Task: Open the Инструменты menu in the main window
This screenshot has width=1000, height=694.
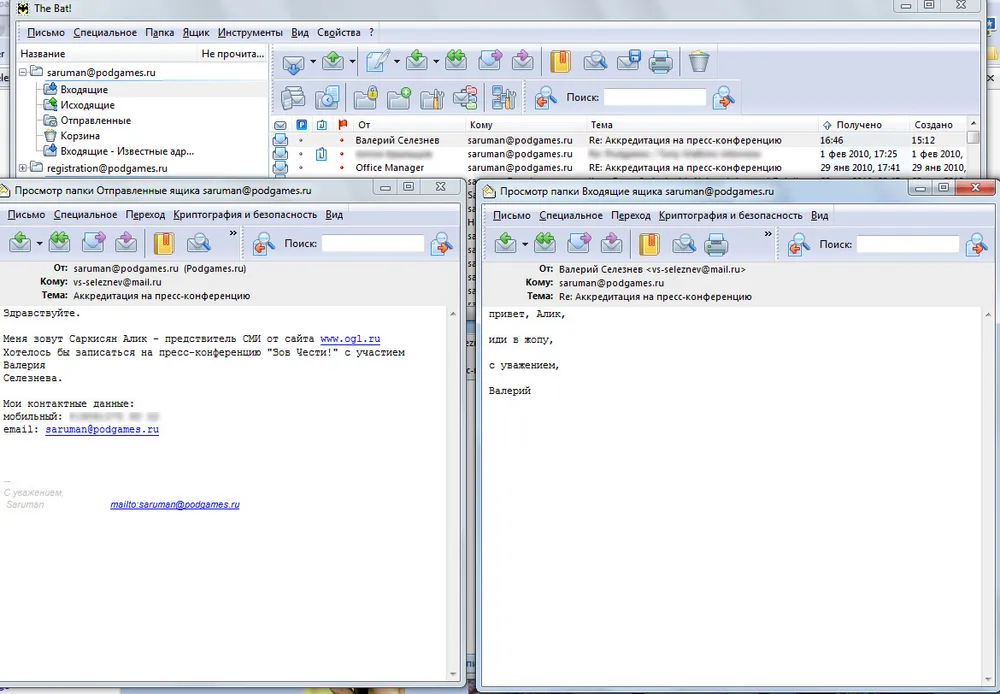Action: (250, 33)
